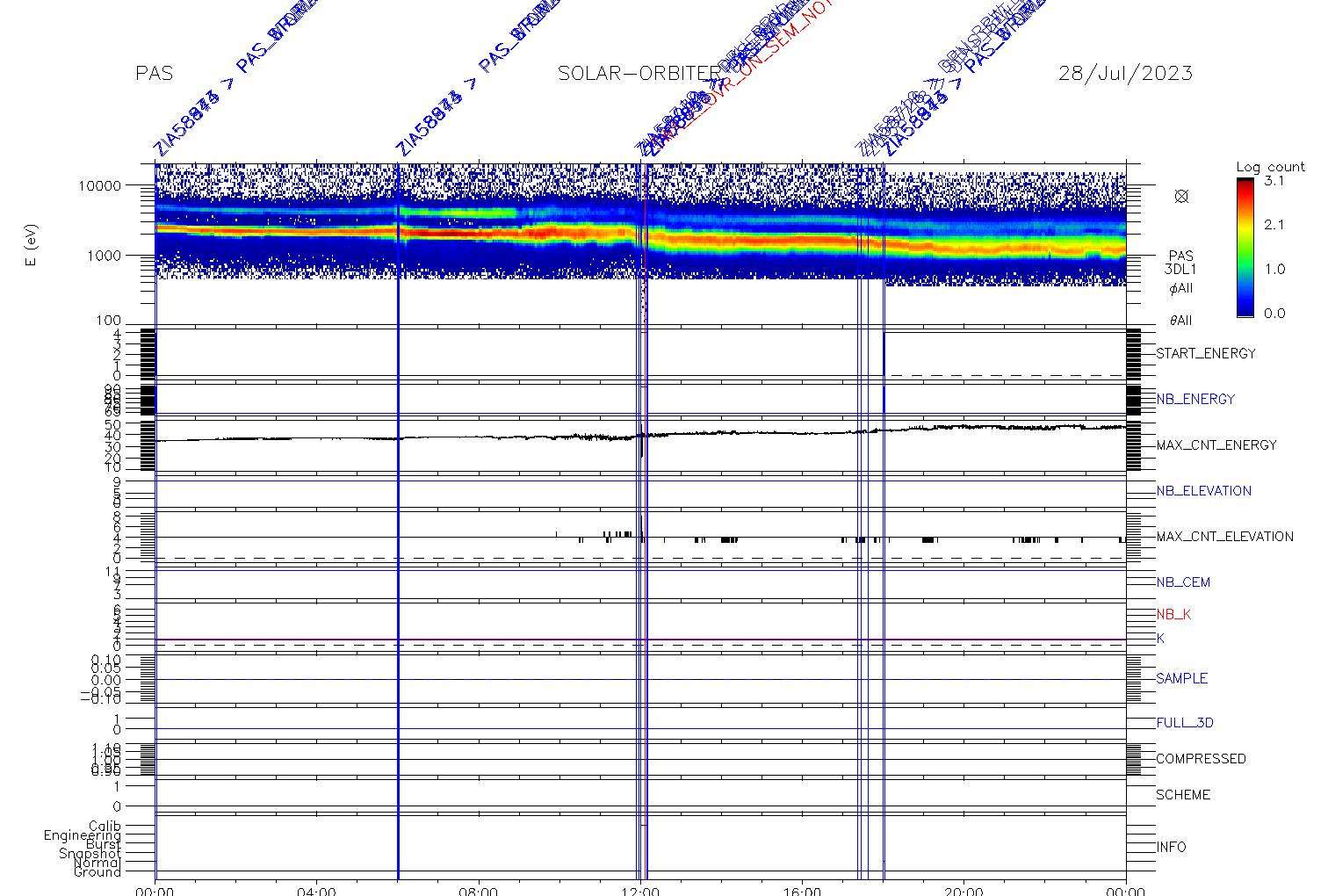Image resolution: width=1328 pixels, height=896 pixels.
Task: Click the Burst mode row label
Action: click(x=104, y=844)
